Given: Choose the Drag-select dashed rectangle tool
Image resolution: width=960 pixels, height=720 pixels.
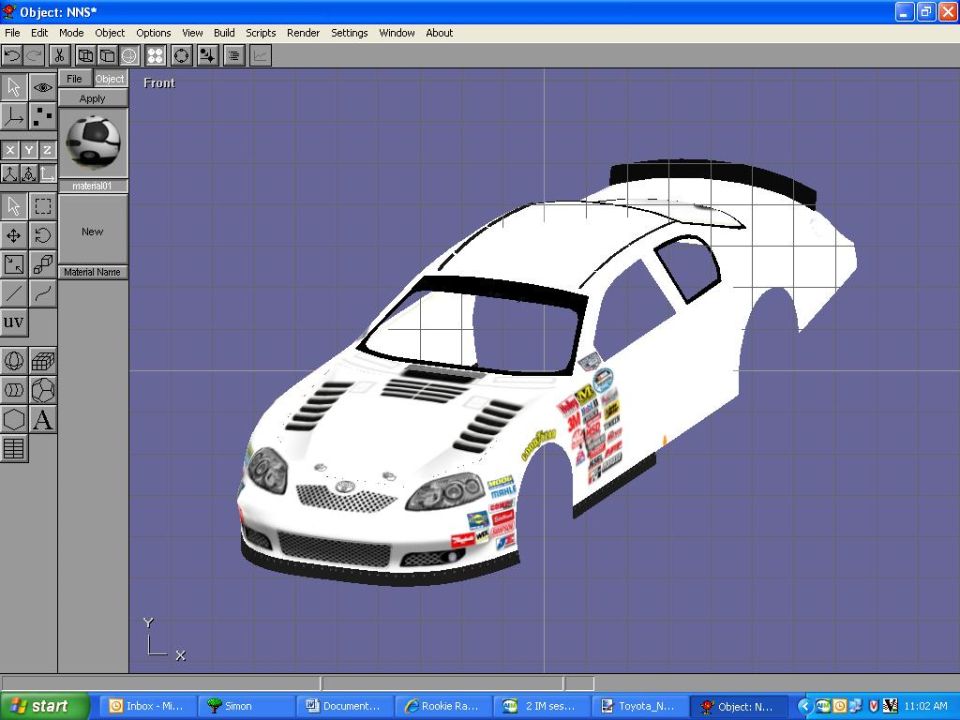Looking at the screenshot, I should point(43,206).
